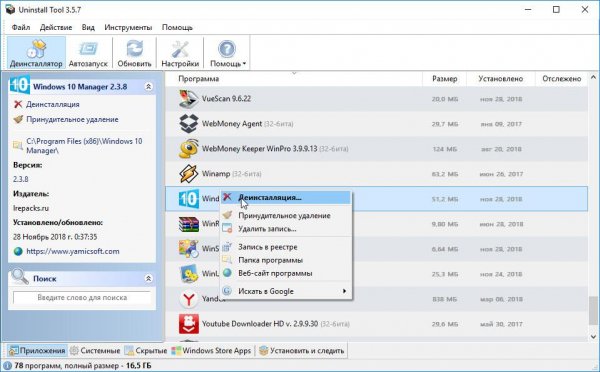Click the magnifier icon in Поиск panel
This screenshot has width=600, height=372.
coord(20,276)
